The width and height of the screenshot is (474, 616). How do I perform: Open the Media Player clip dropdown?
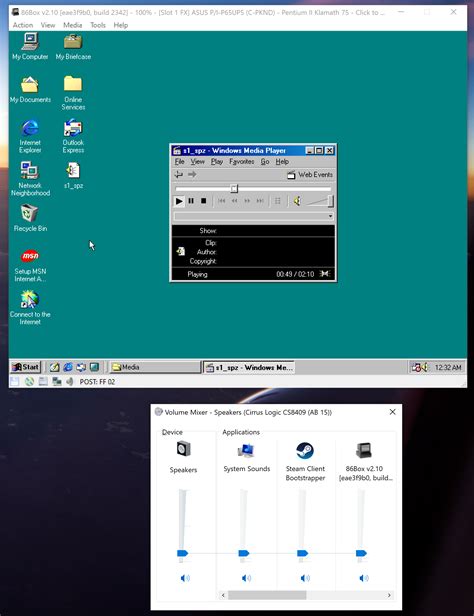(x=330, y=216)
